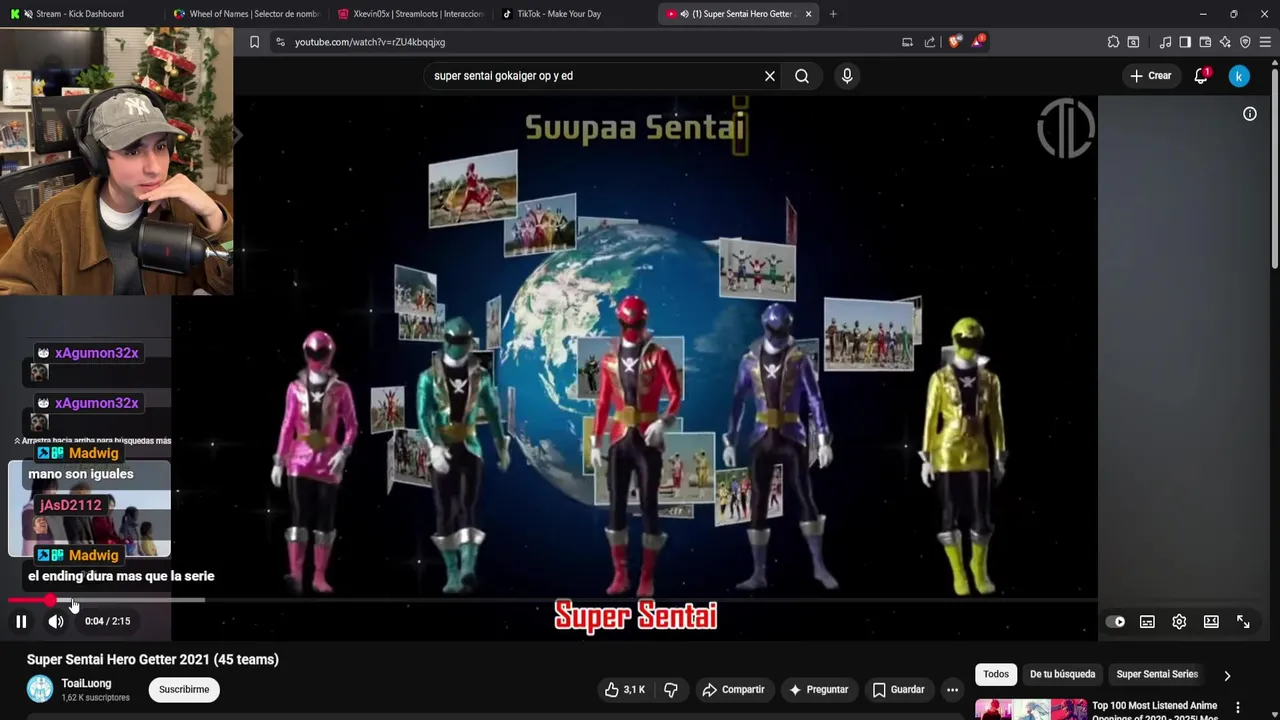Viewport: 1280px width, 720px height.
Task: Open the account avatar menu
Action: pos(1239,76)
